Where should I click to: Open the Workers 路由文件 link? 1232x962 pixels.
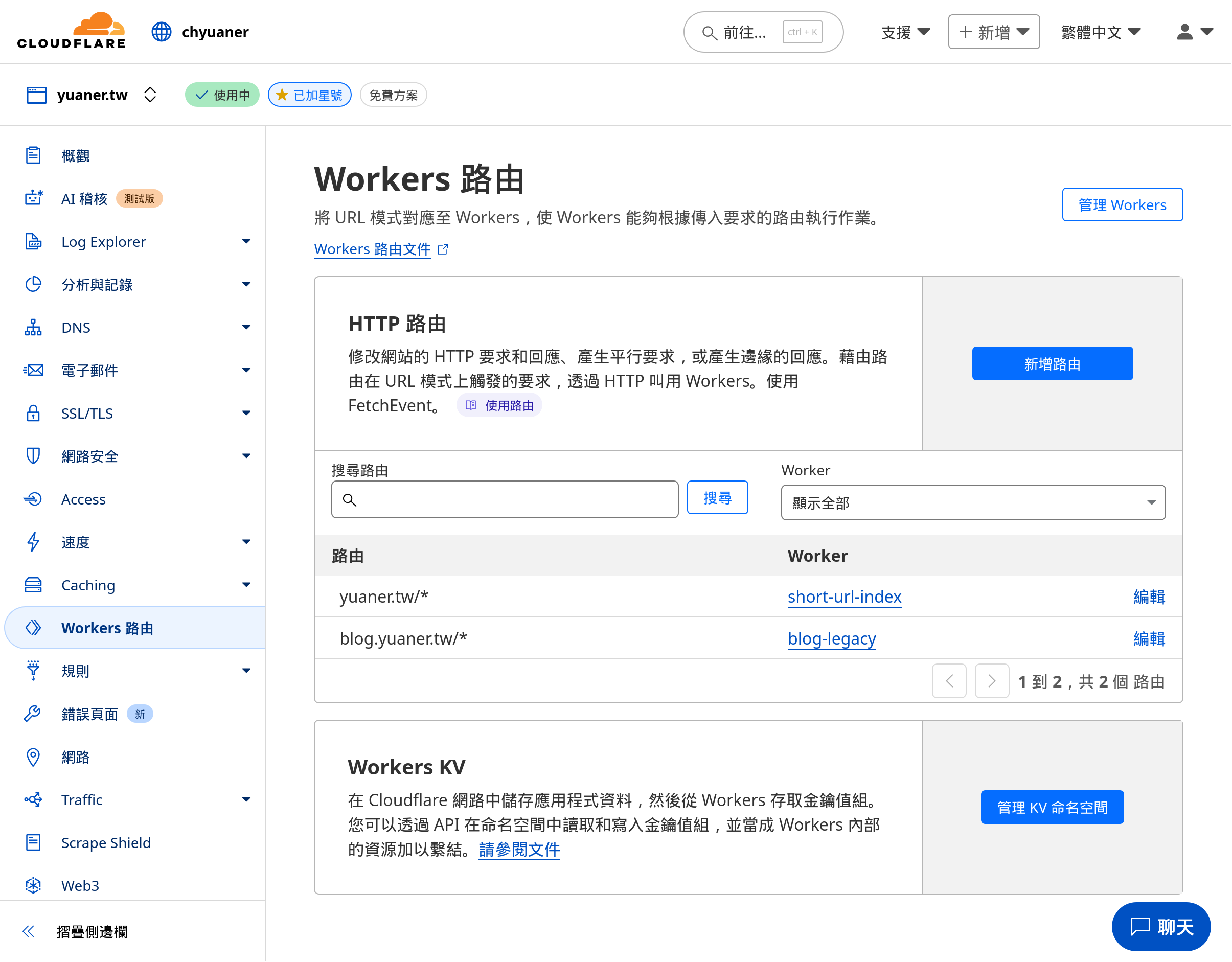coord(372,249)
